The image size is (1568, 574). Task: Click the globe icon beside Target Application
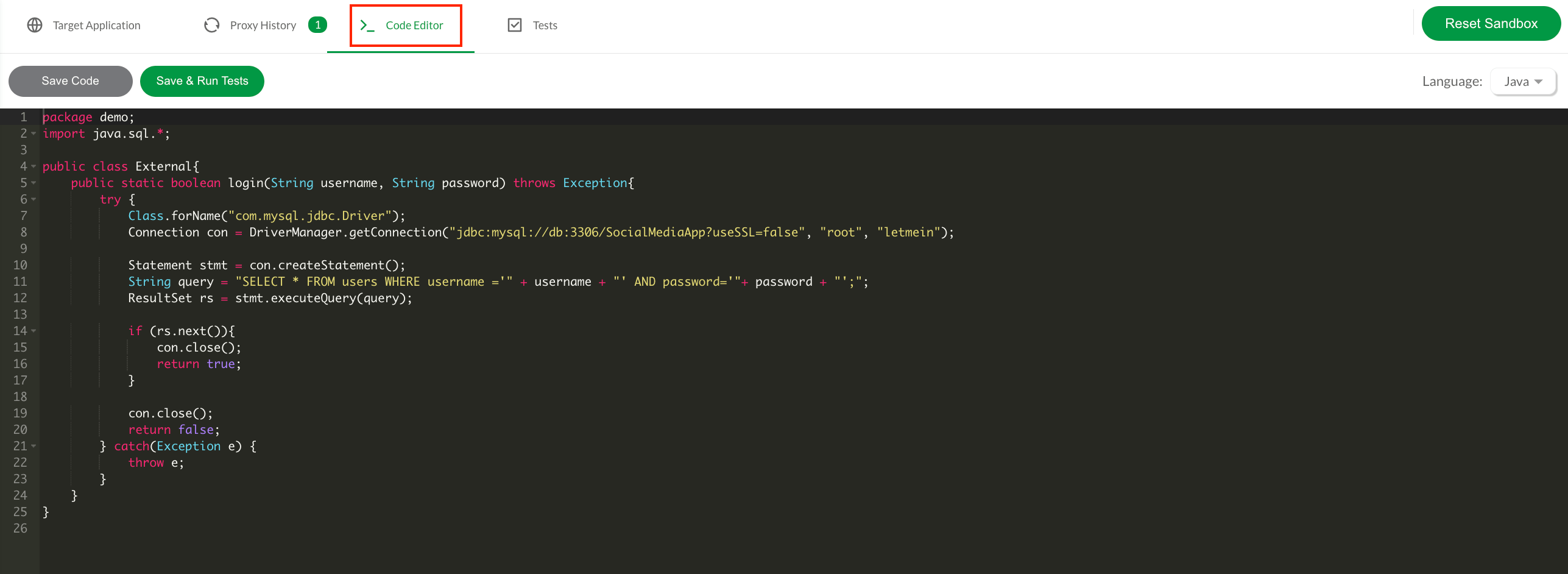[35, 25]
